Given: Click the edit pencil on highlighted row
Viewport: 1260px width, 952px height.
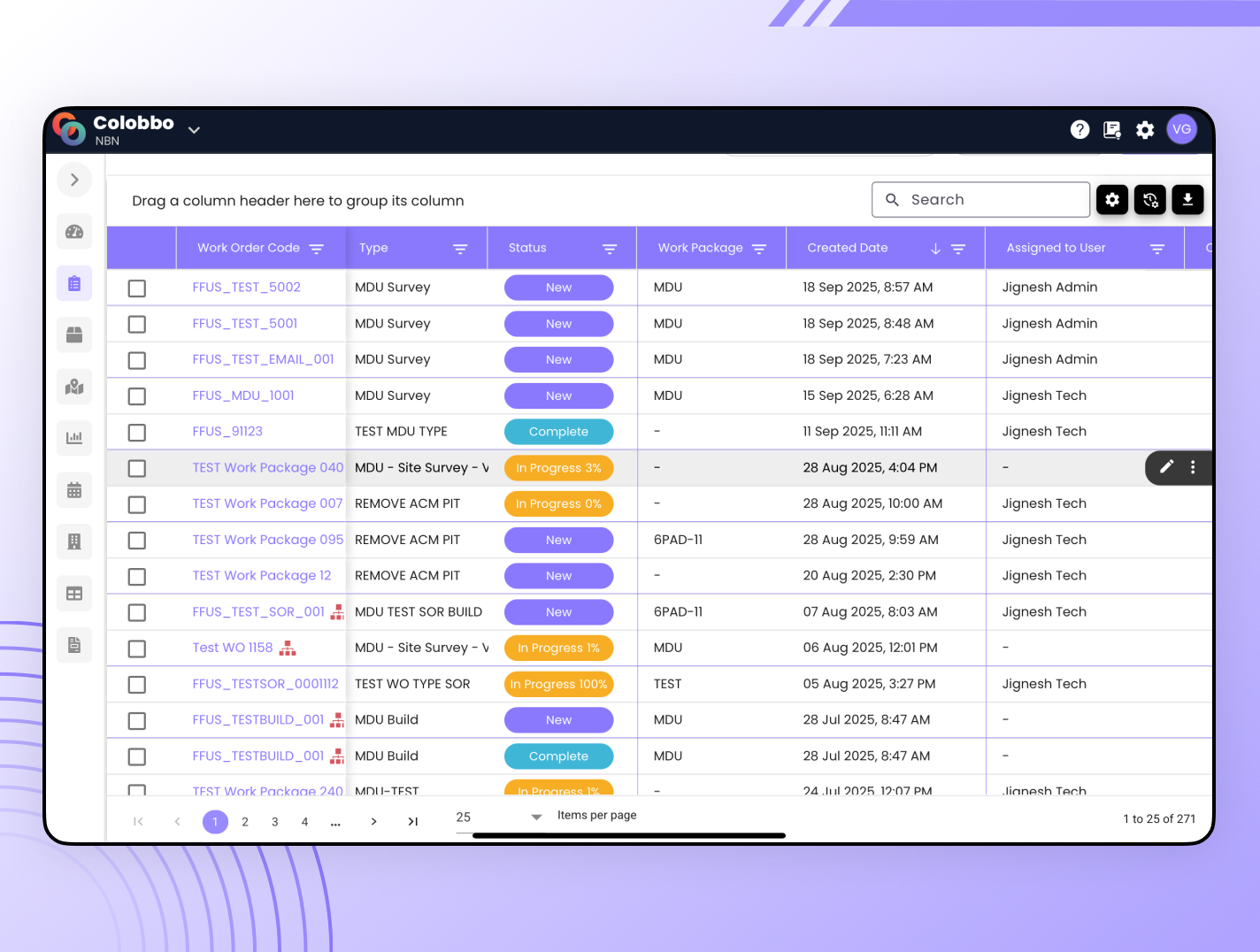Looking at the screenshot, I should coord(1167,467).
